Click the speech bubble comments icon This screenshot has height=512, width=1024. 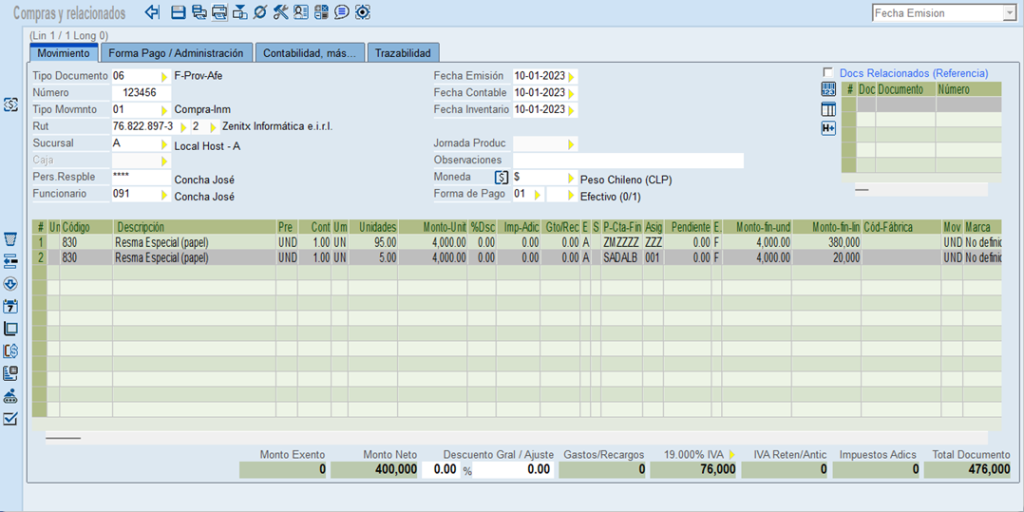click(341, 12)
